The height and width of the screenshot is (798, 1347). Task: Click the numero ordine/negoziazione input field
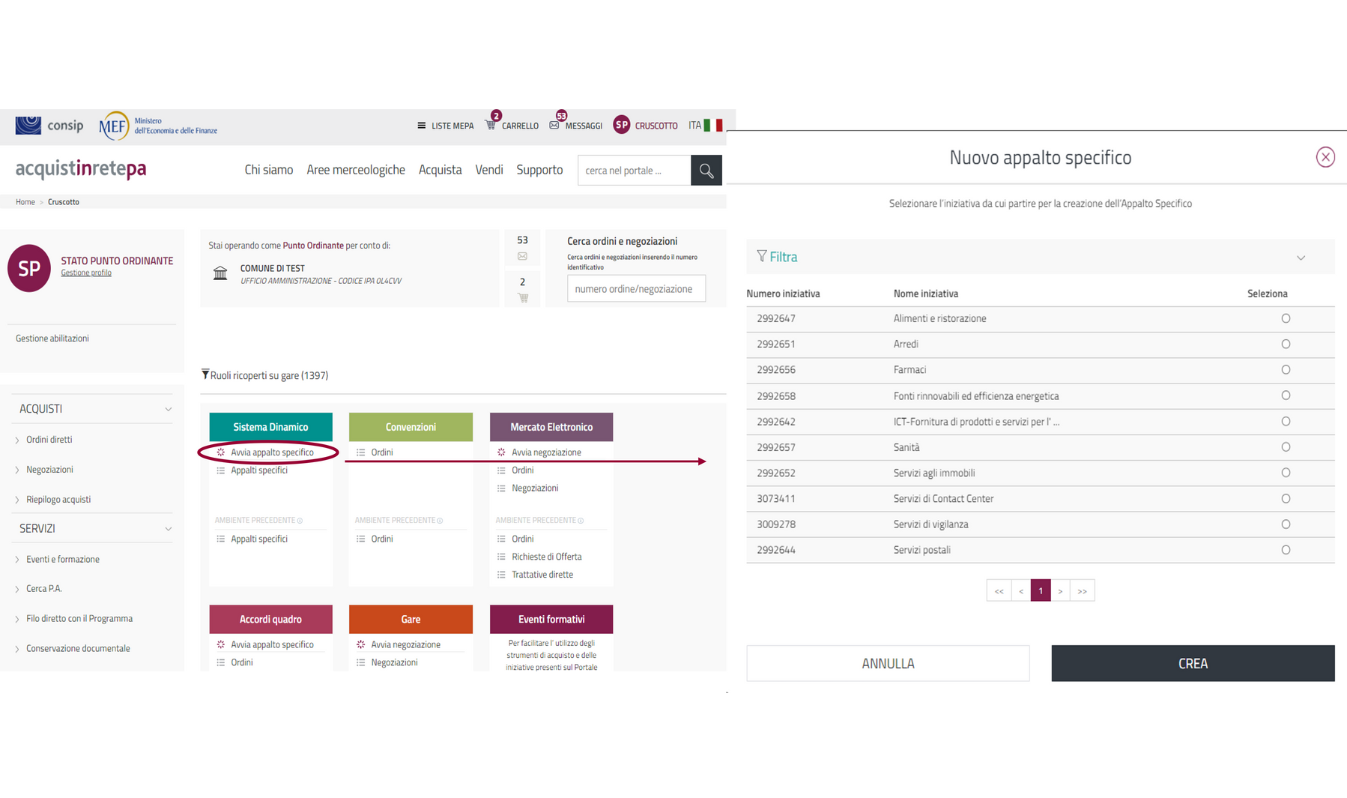636,289
